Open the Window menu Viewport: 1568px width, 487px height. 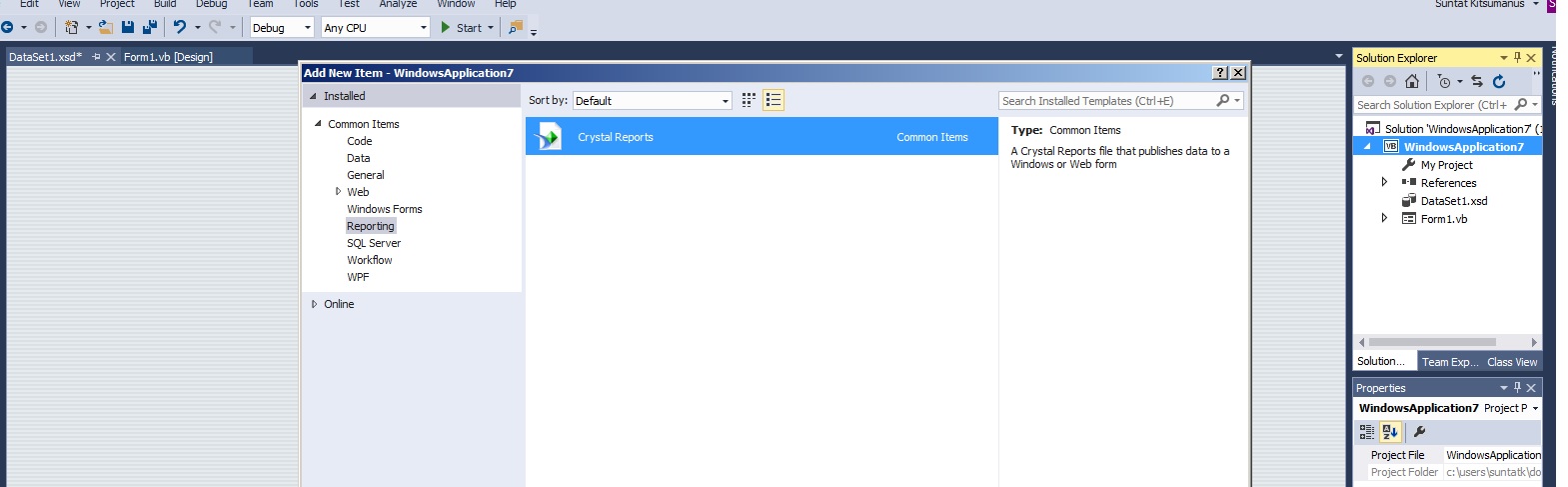click(456, 4)
